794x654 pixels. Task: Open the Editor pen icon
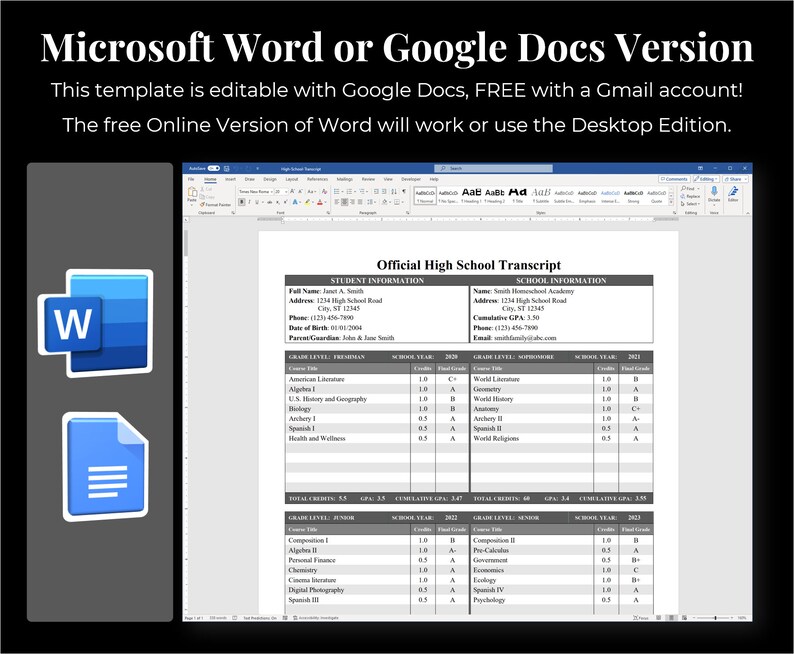[733, 191]
